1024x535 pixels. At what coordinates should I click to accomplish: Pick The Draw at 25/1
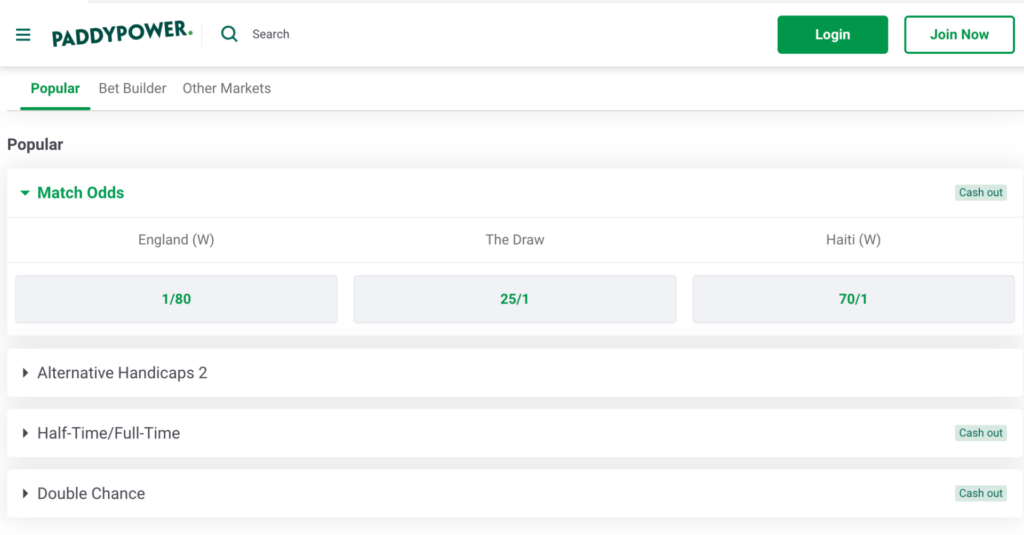[x=515, y=299]
